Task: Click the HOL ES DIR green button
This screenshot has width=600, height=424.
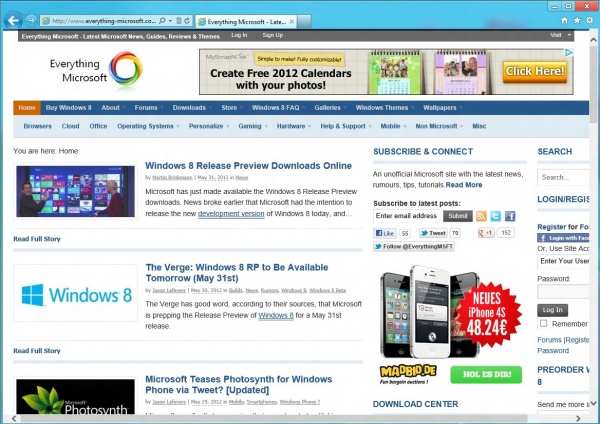Action: pyautogui.click(x=486, y=374)
